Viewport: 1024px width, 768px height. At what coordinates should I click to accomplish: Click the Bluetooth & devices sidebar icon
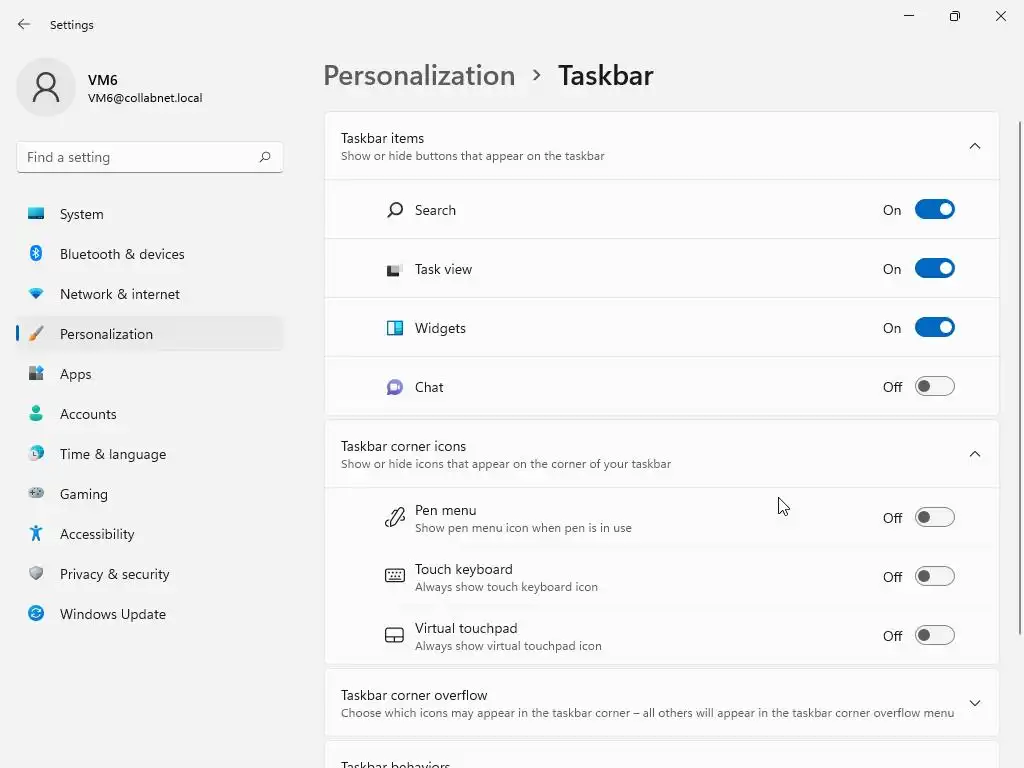pyautogui.click(x=36, y=254)
